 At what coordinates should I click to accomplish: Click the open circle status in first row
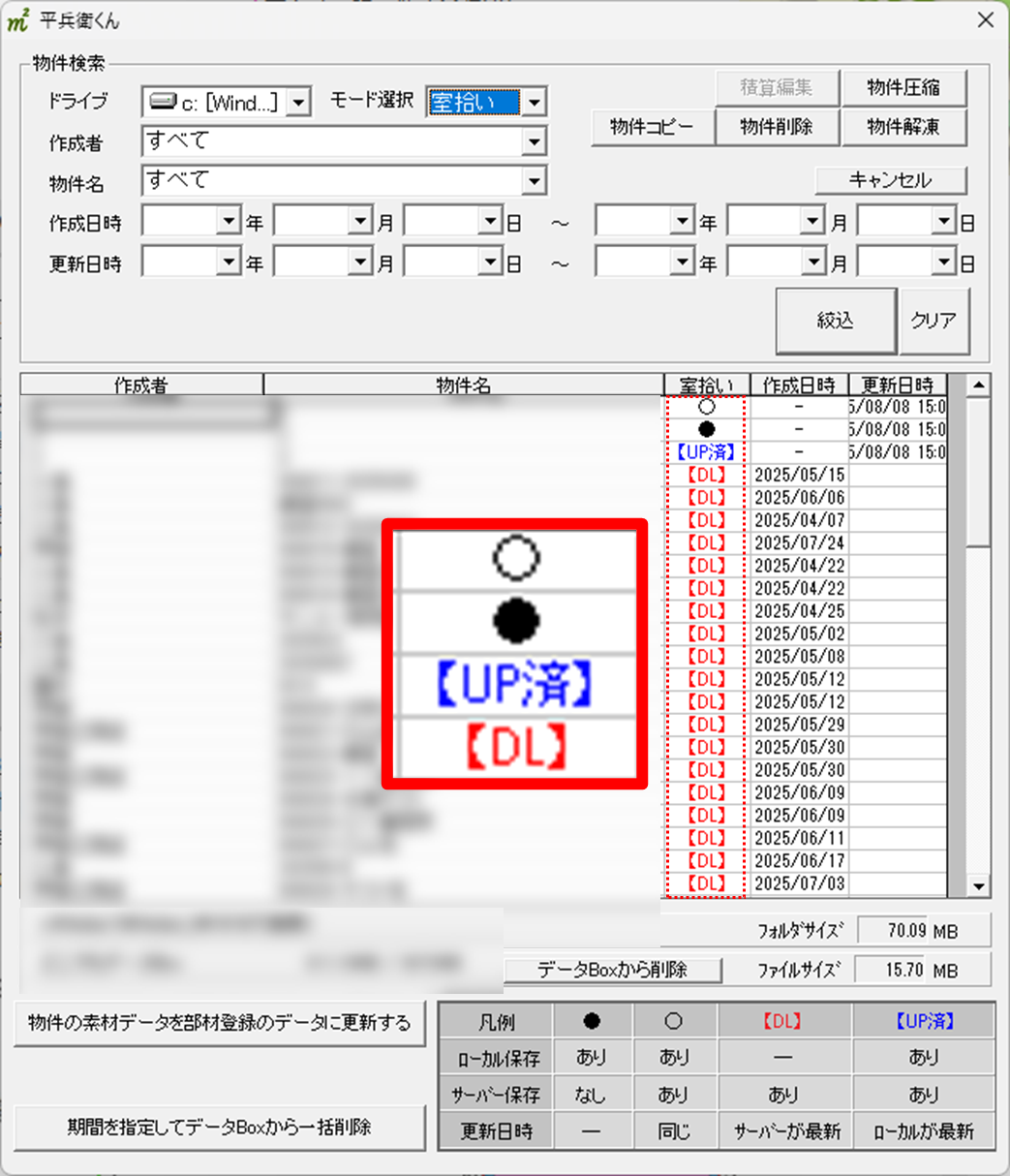706,407
